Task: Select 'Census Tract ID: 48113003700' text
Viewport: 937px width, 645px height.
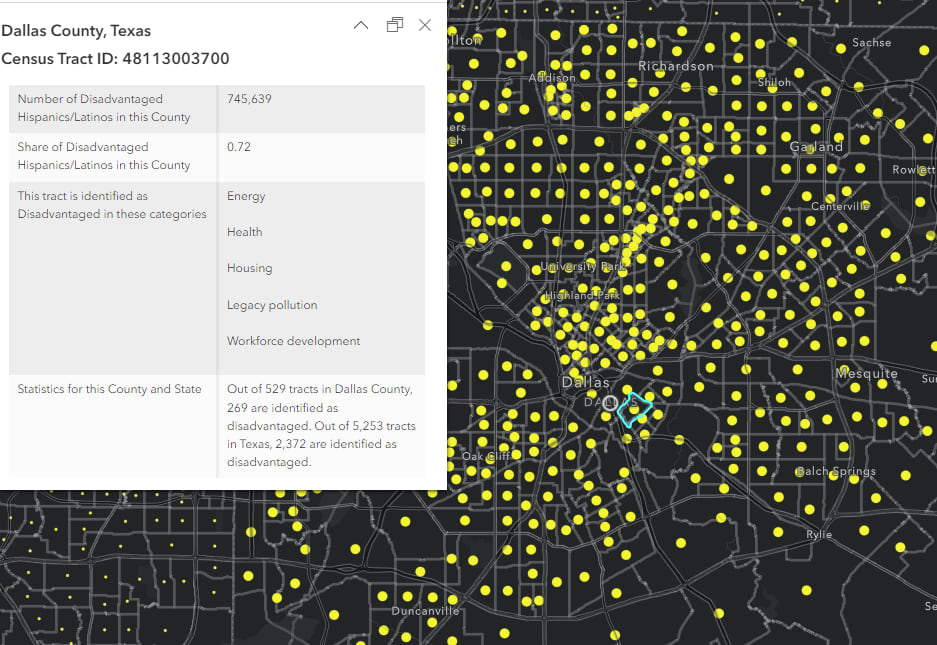Action: pyautogui.click(x=115, y=59)
